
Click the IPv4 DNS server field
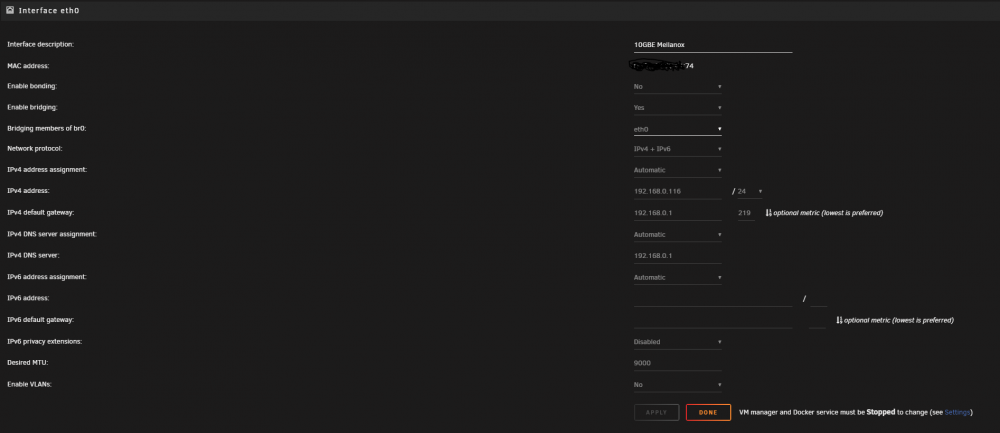pos(677,256)
